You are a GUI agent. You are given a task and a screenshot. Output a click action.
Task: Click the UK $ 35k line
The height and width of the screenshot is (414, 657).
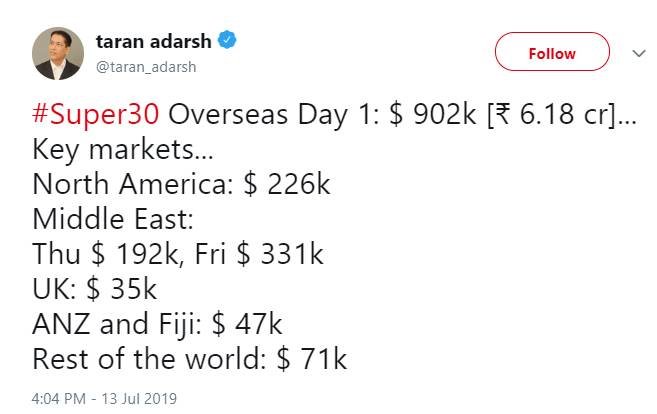tap(94, 289)
